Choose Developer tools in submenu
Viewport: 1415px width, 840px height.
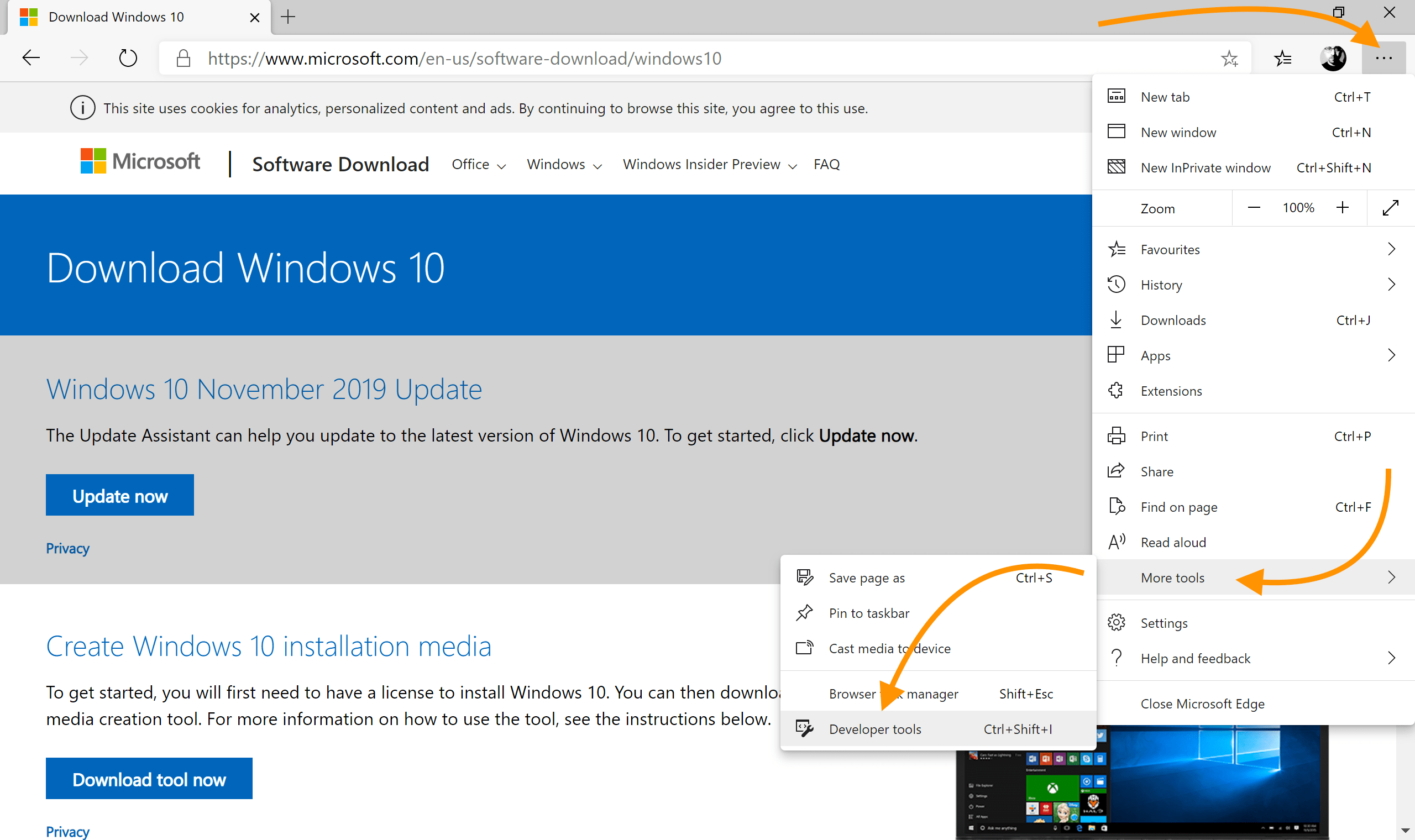(938, 728)
